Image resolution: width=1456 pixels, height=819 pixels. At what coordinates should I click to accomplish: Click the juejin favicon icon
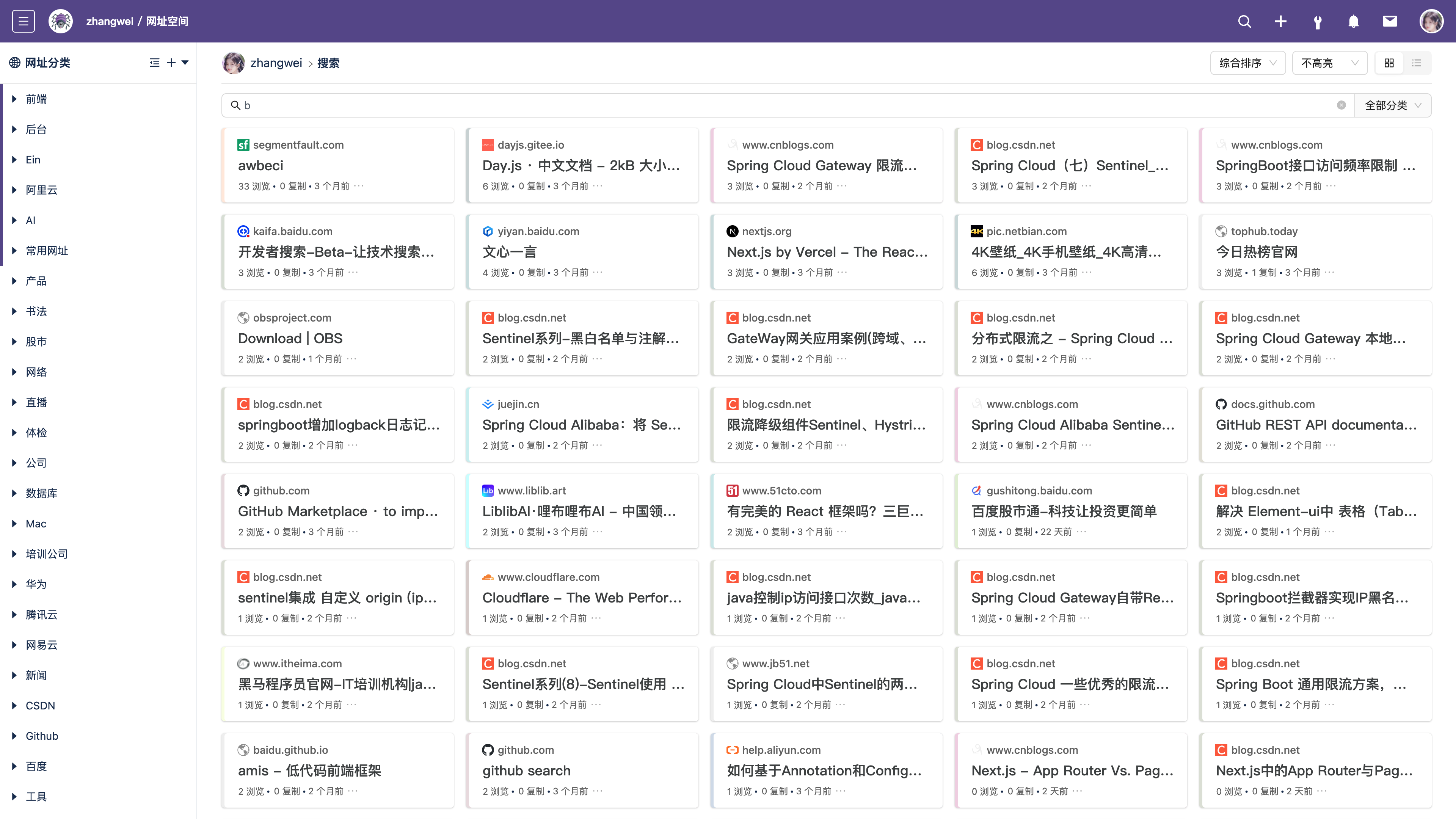pos(488,404)
